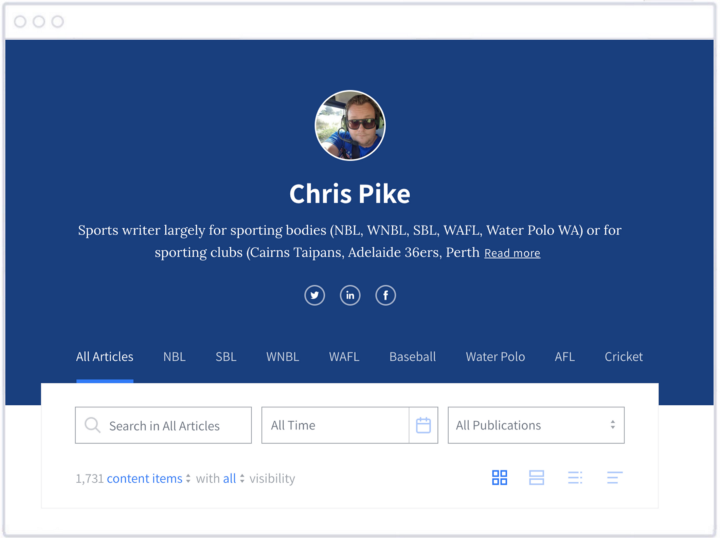720x538 pixels.
Task: Click the second window control circle
Action: coord(39,22)
